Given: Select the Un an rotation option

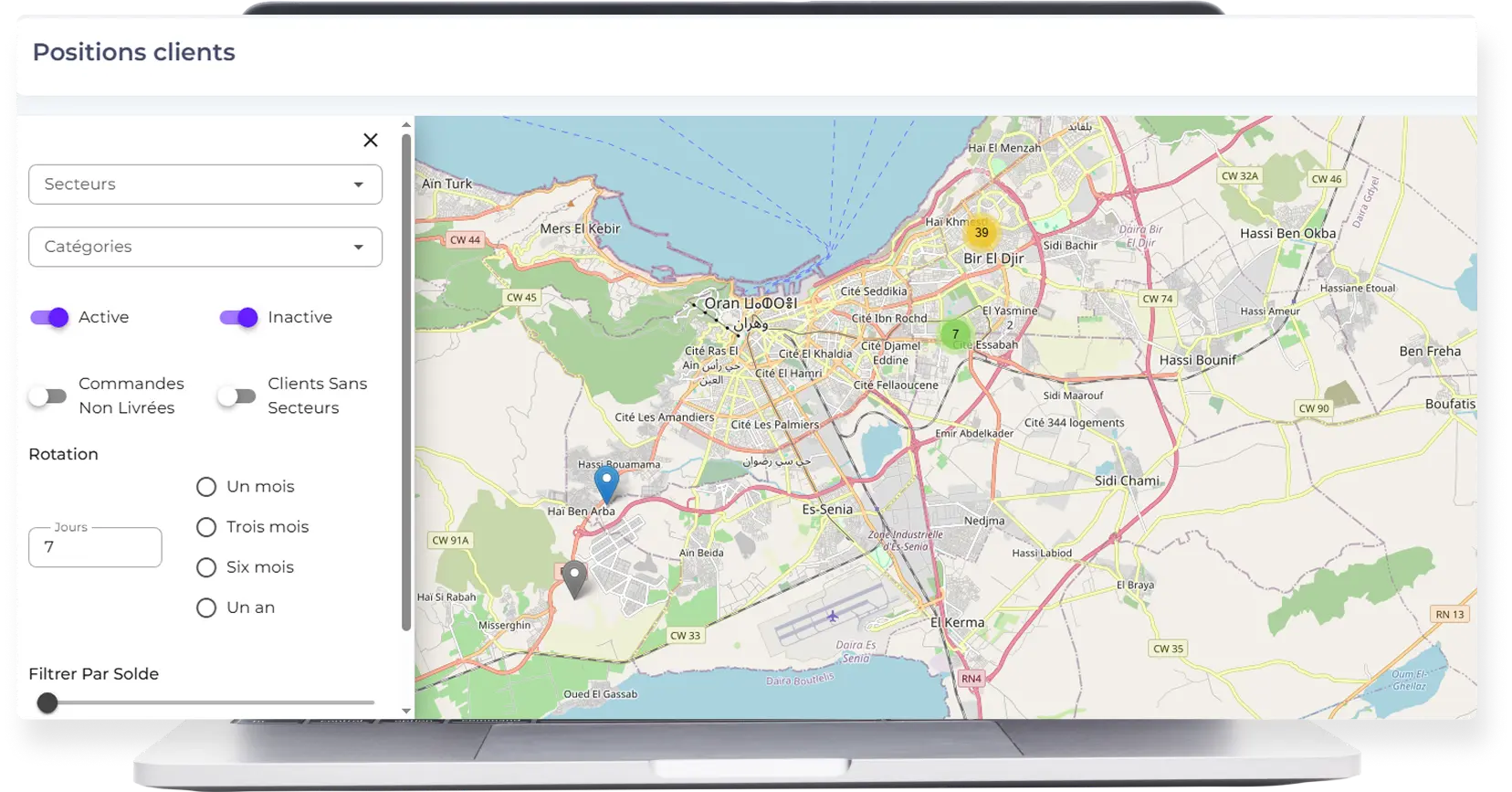Looking at the screenshot, I should (206, 607).
